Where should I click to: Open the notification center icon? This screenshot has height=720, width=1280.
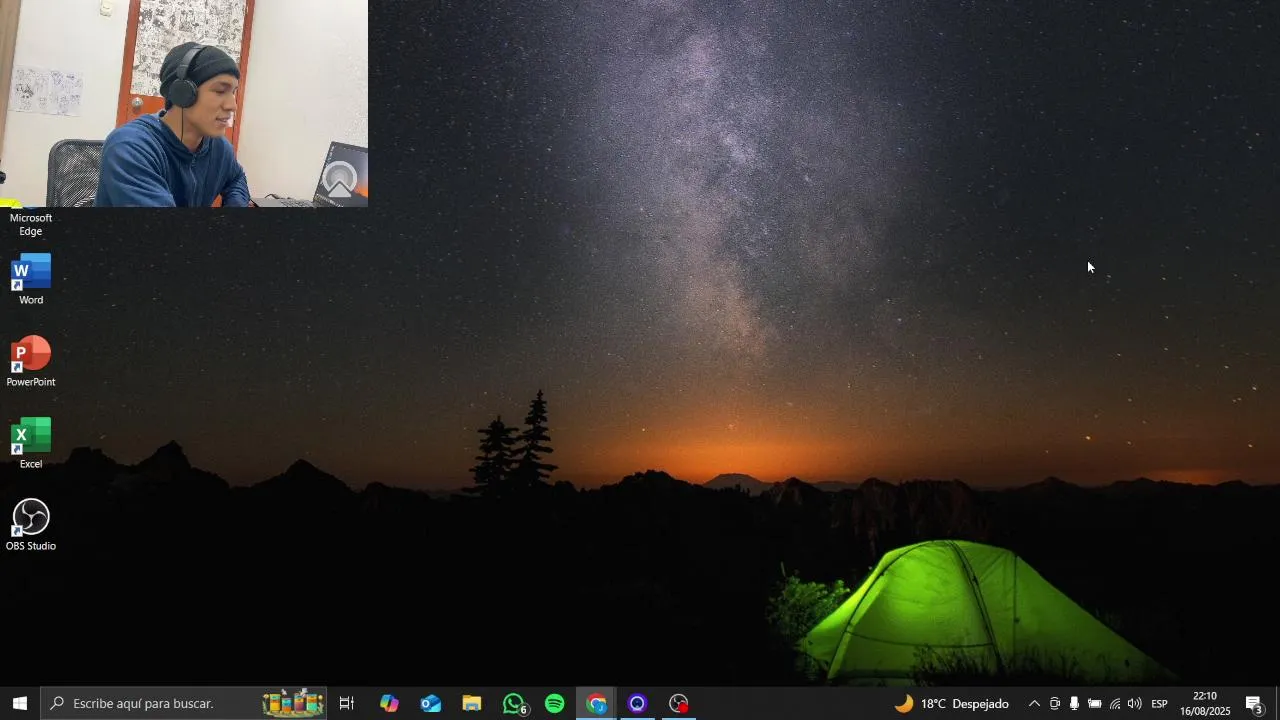coord(1254,704)
